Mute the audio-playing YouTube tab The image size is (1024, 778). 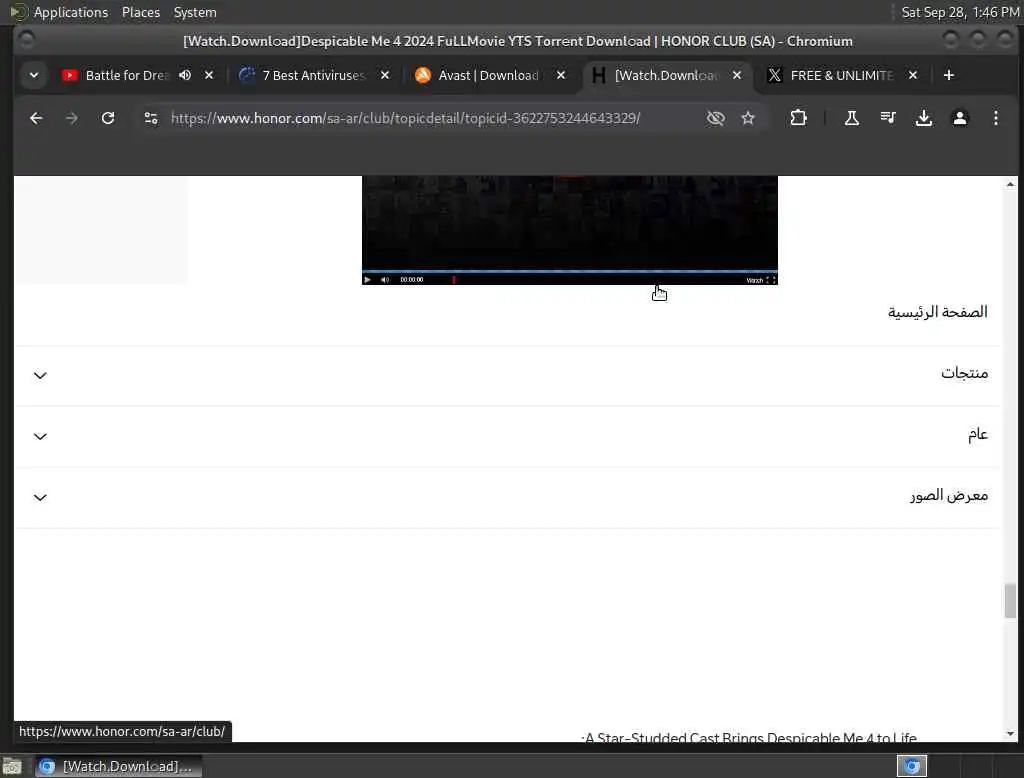(x=185, y=75)
